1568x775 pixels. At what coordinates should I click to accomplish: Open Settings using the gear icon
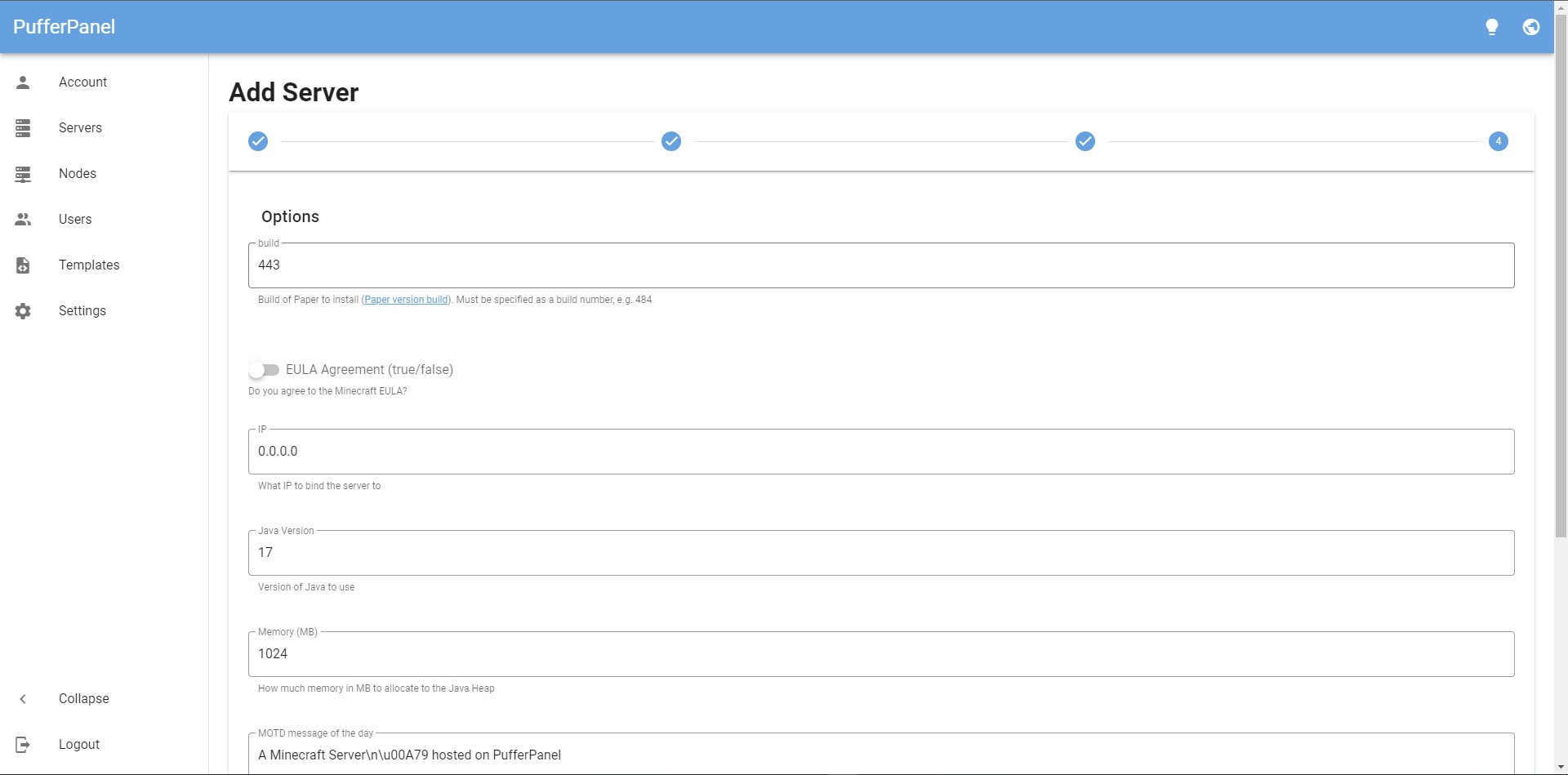coord(23,310)
